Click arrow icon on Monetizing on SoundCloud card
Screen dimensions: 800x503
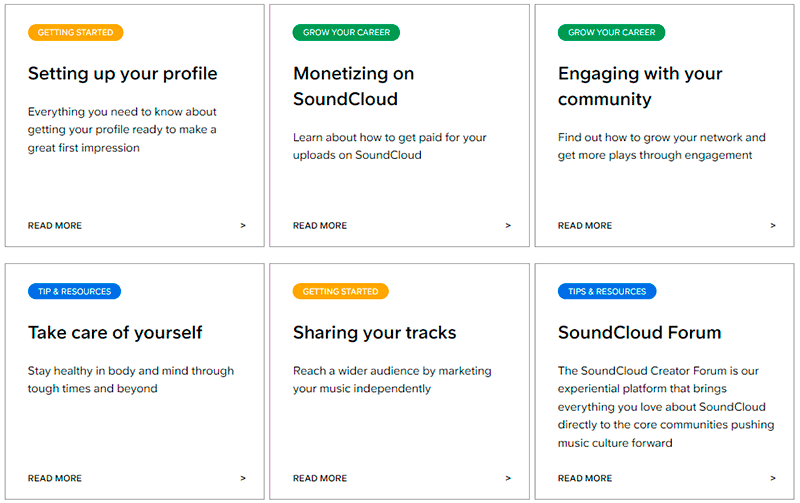click(x=508, y=225)
